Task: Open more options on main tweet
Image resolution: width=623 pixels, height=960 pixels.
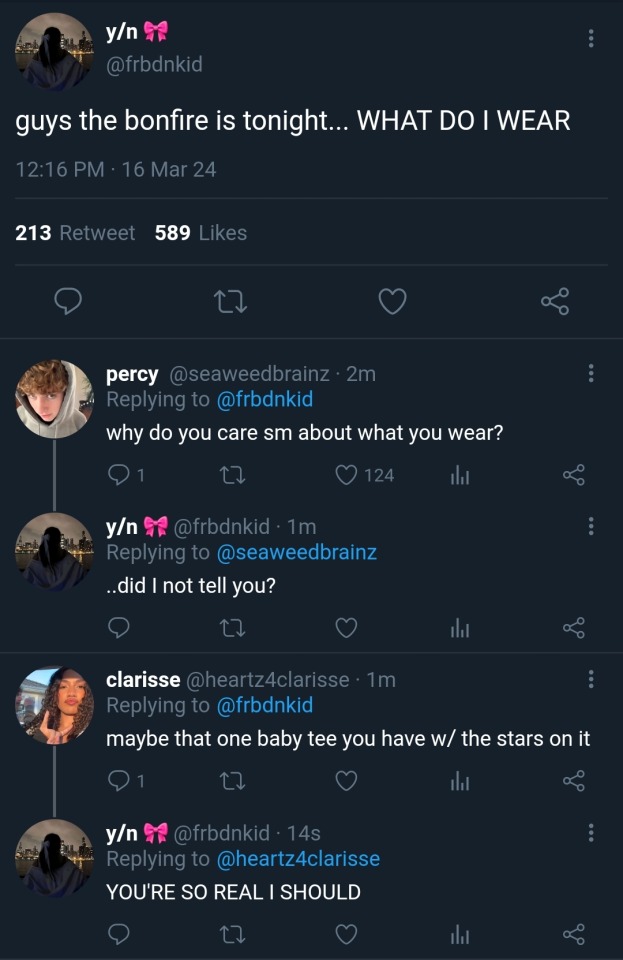Action: 591,38
